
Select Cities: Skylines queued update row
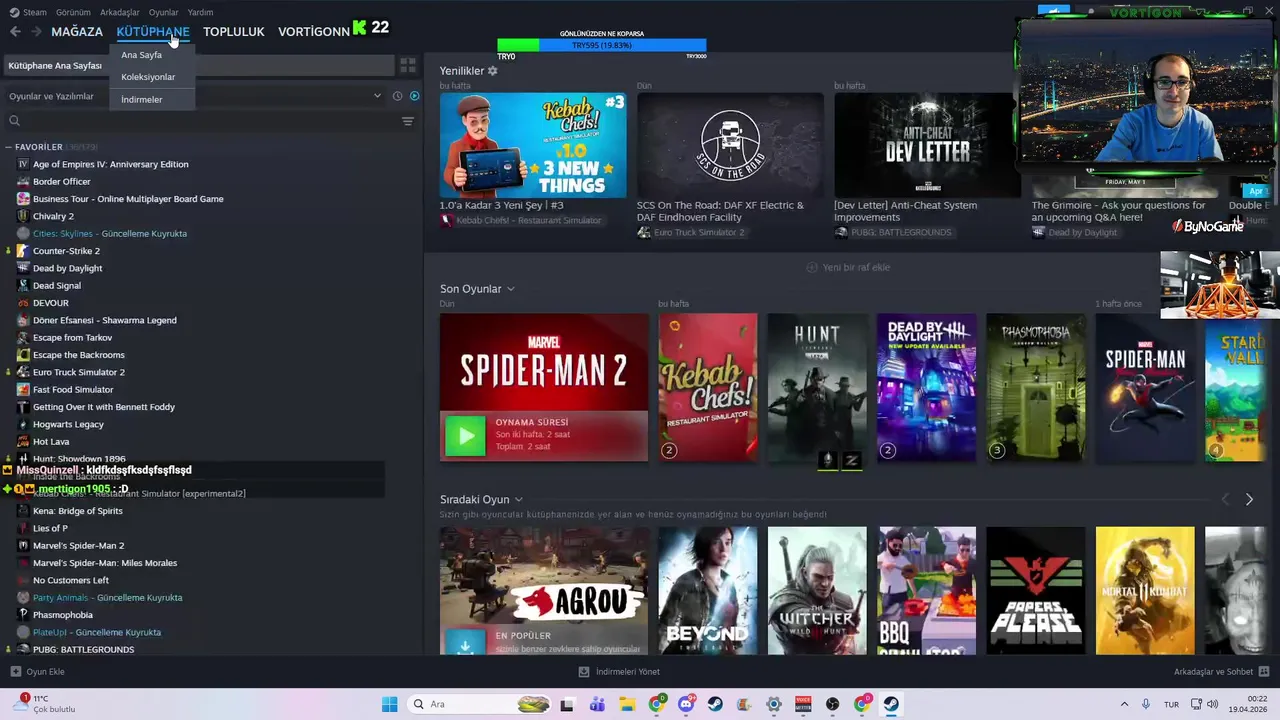[x=110, y=233]
